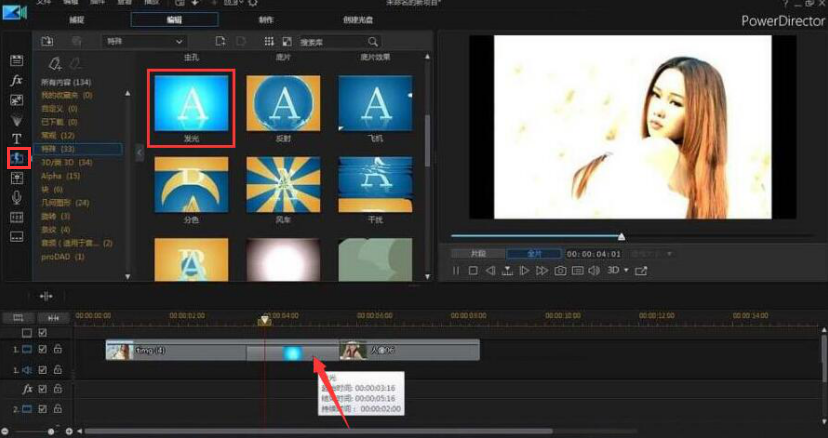
Task: Switch to the 制作 (Produce) tab
Action: tap(268, 19)
